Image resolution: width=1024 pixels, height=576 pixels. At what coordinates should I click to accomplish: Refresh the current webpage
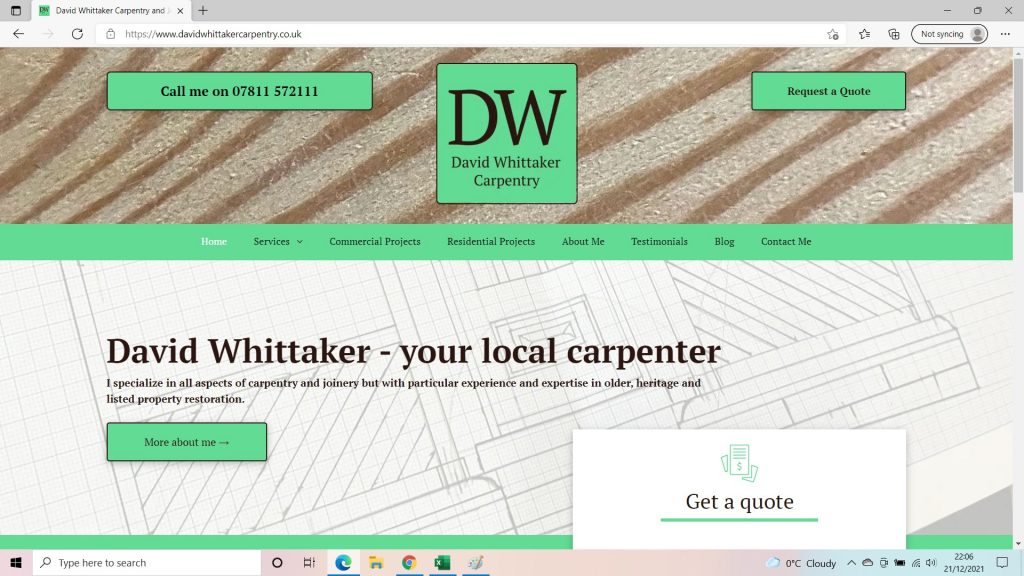[x=77, y=33]
